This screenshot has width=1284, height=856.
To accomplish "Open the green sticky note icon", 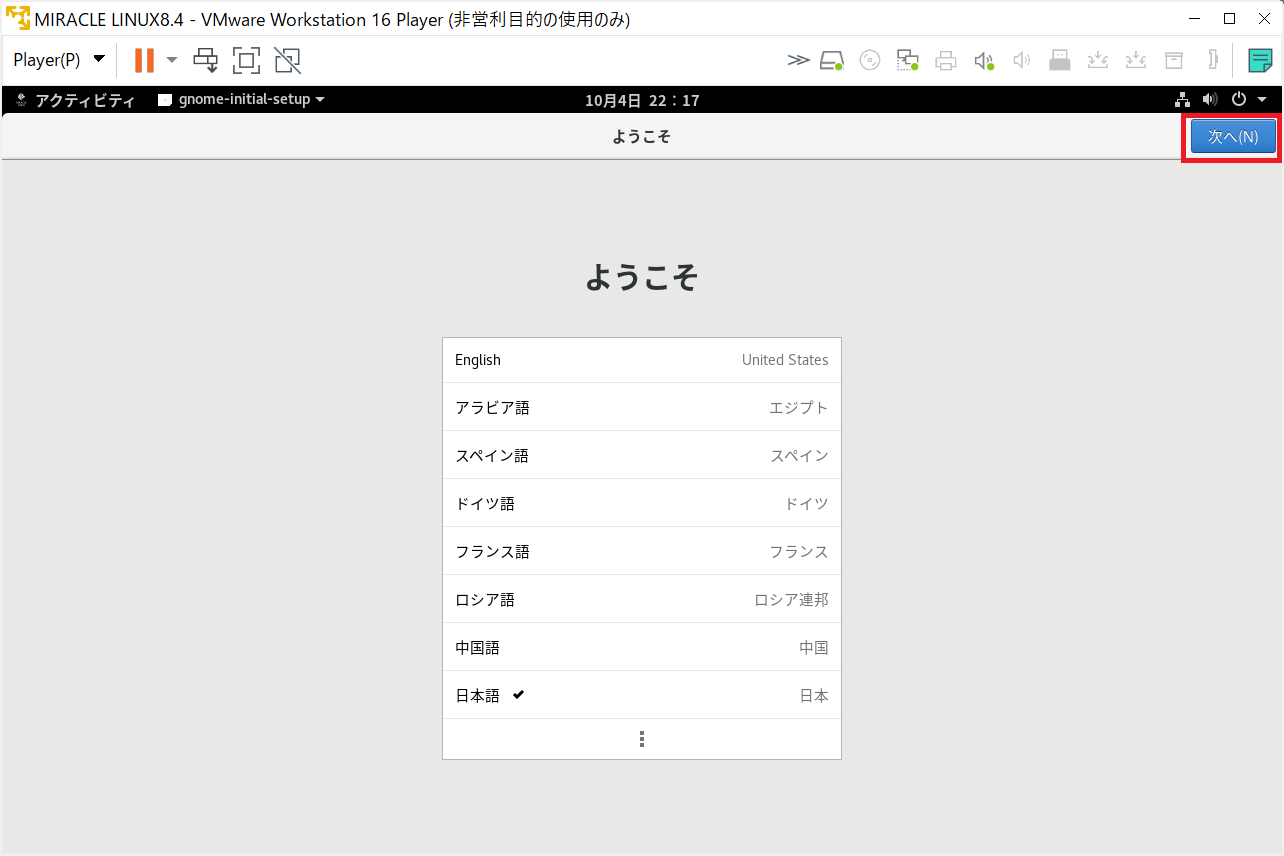I will pyautogui.click(x=1260, y=60).
